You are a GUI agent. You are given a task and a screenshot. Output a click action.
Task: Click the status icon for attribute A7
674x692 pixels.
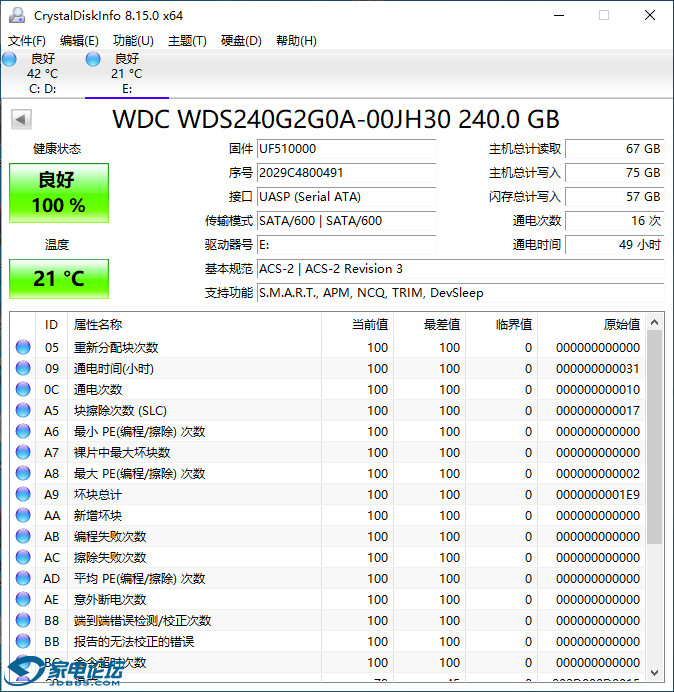[23, 452]
